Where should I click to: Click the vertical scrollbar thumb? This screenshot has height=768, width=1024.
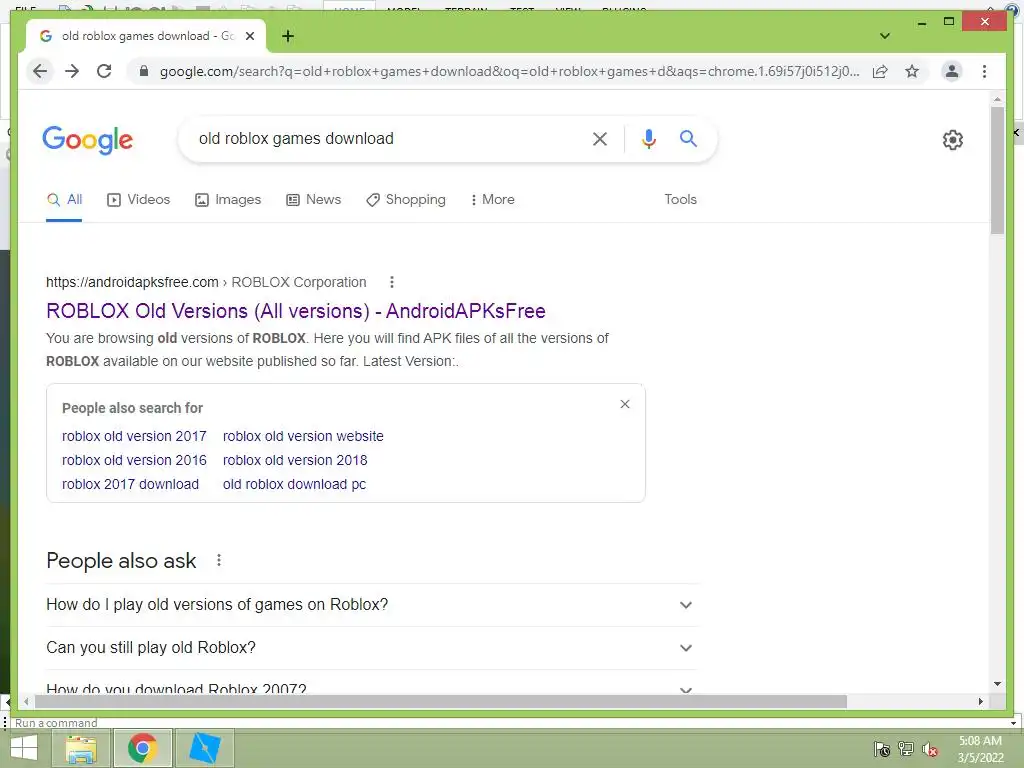pyautogui.click(x=997, y=170)
